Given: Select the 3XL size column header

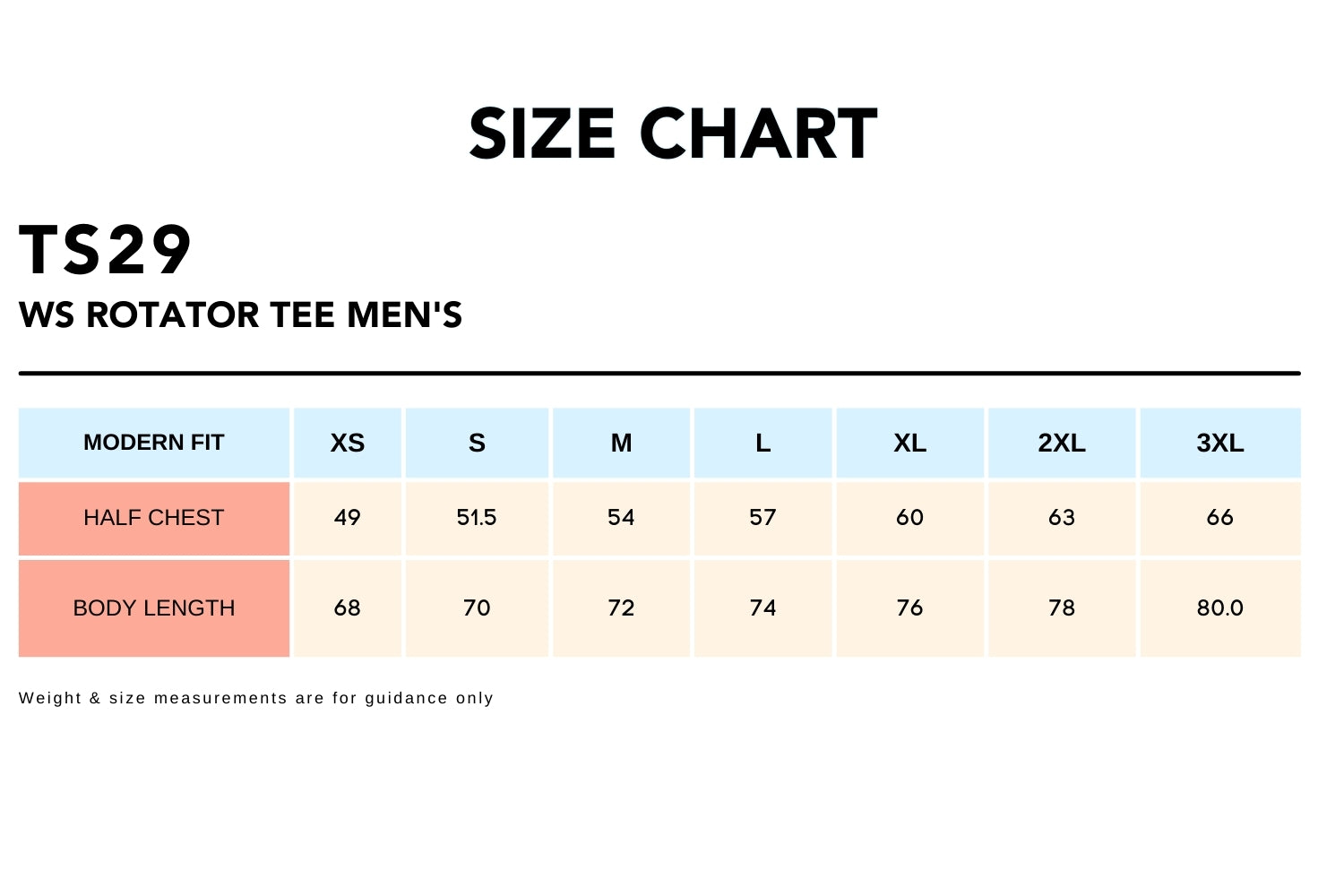Looking at the screenshot, I should coord(1220,443).
